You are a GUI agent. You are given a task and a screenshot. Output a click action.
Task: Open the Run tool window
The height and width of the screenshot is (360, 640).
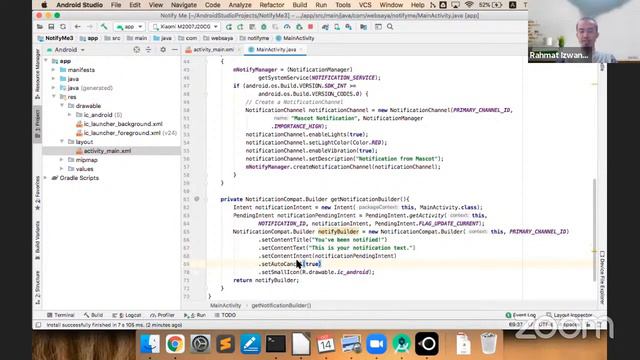195,315
